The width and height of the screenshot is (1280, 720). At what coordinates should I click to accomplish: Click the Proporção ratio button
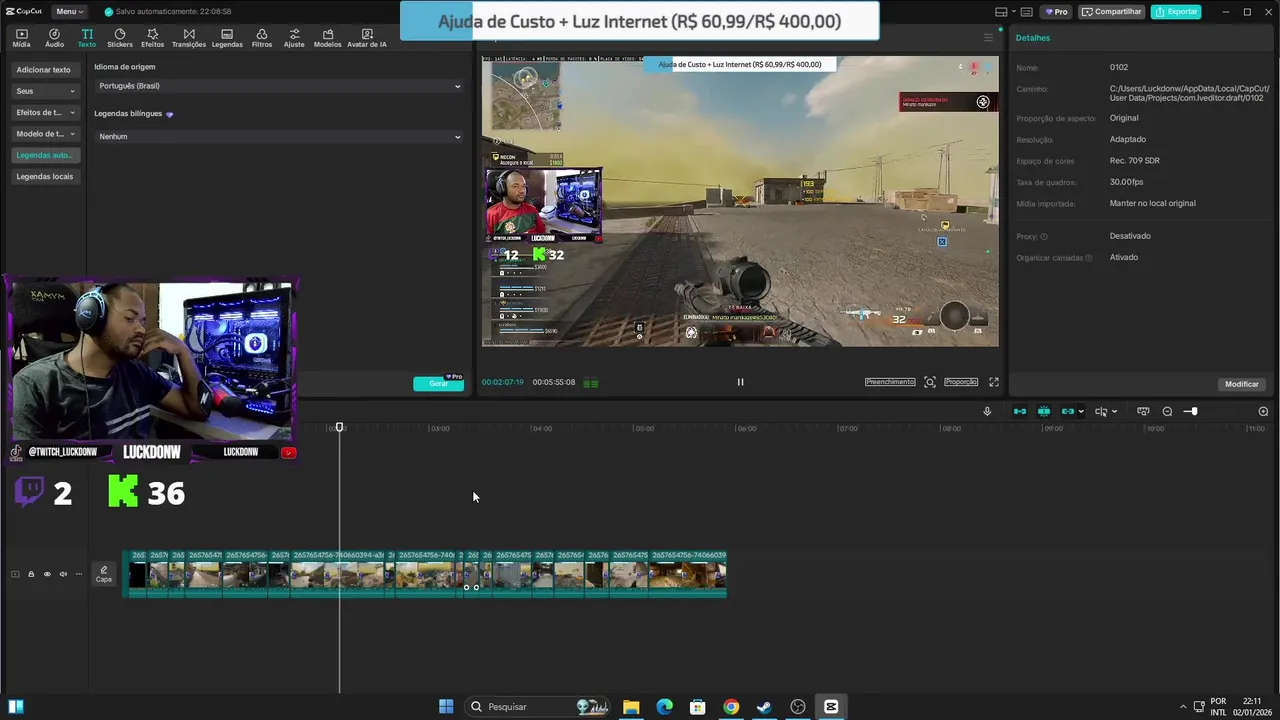click(961, 382)
